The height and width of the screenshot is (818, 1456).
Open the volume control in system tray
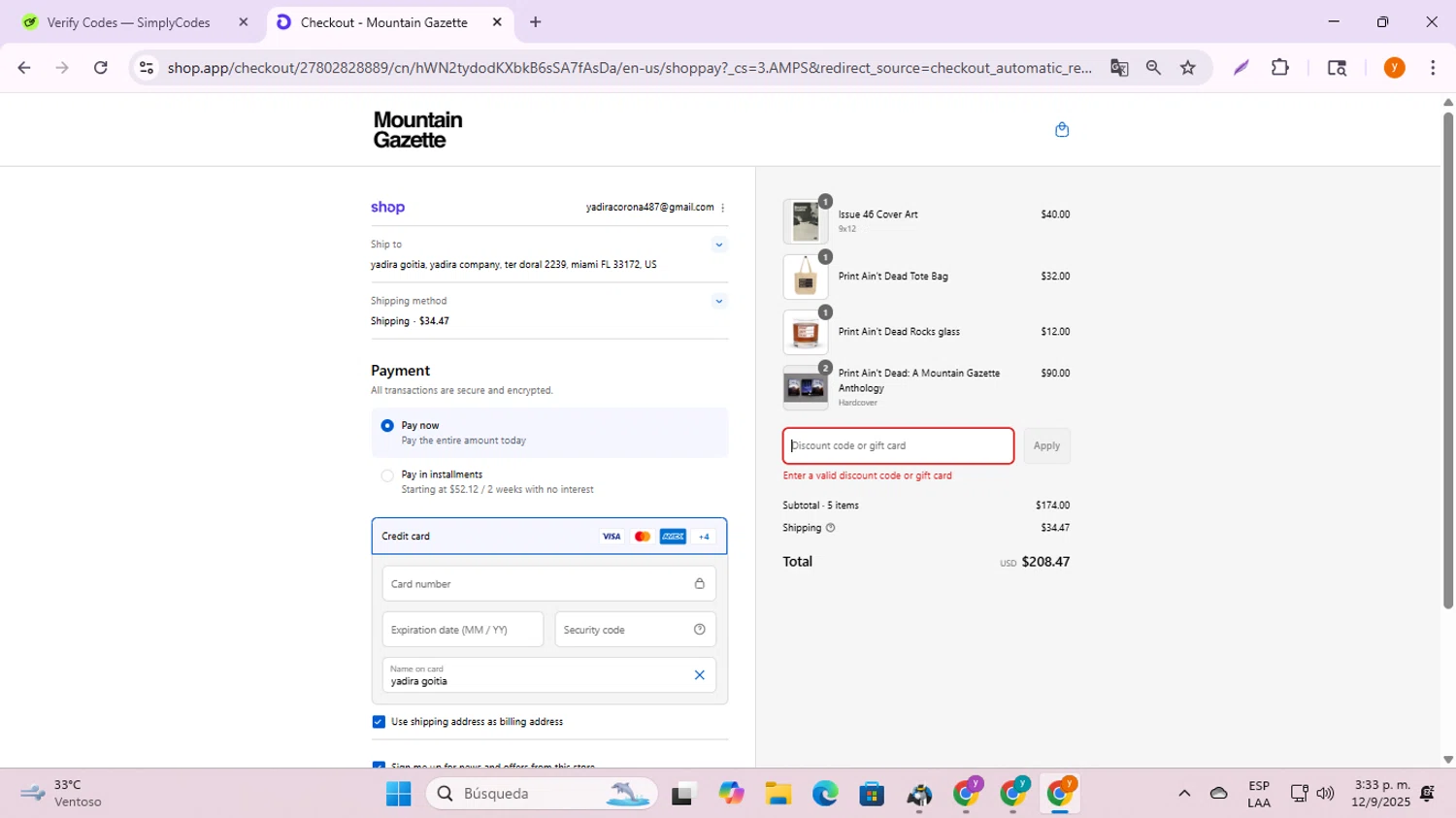coord(1325,794)
